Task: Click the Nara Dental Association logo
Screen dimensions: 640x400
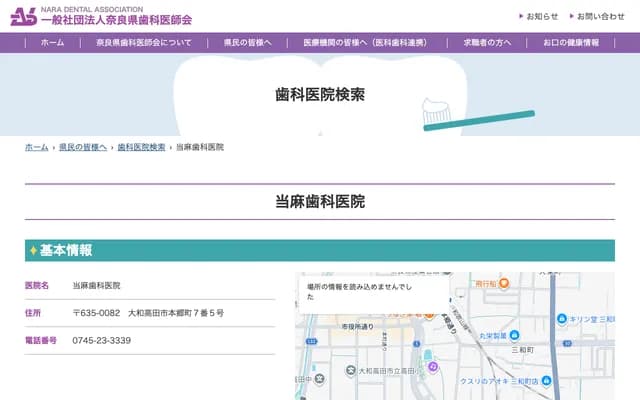Action: 100,16
